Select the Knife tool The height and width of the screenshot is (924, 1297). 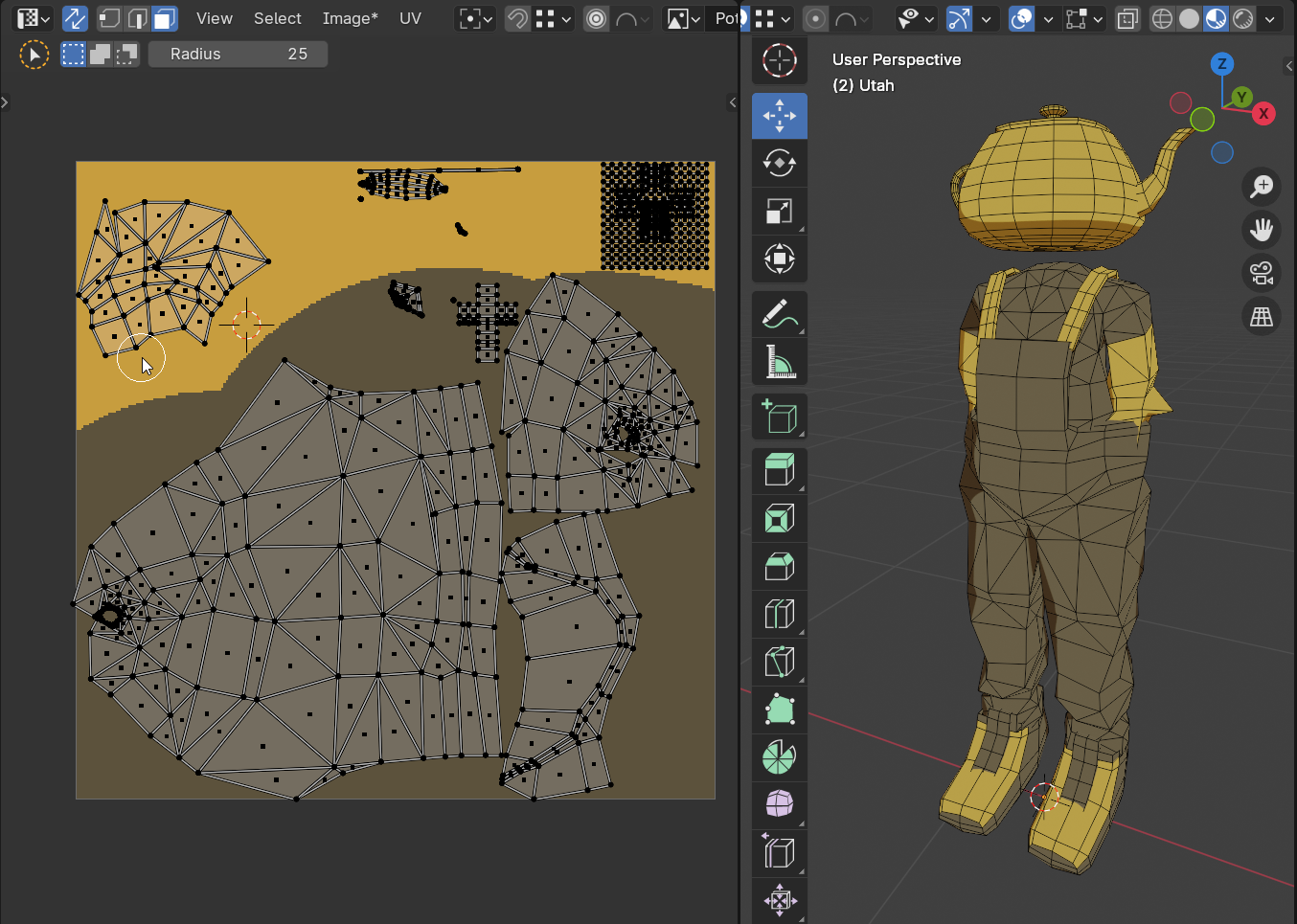[x=780, y=663]
